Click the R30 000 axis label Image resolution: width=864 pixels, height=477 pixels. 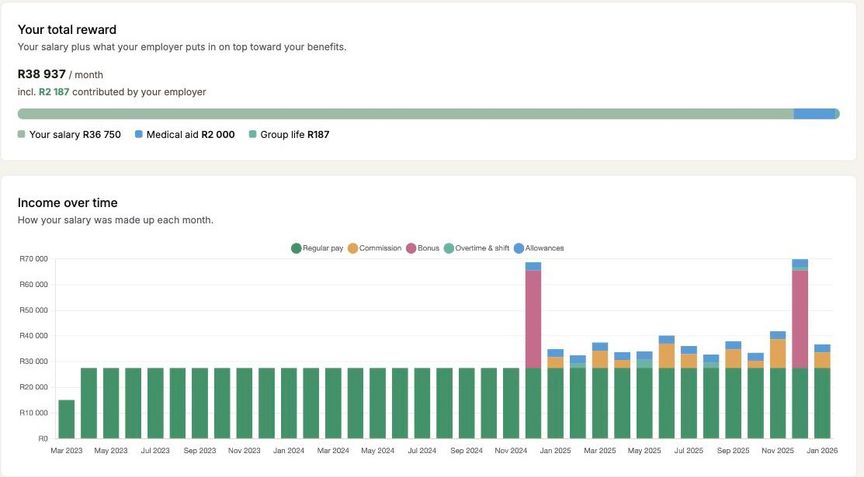[x=34, y=361]
